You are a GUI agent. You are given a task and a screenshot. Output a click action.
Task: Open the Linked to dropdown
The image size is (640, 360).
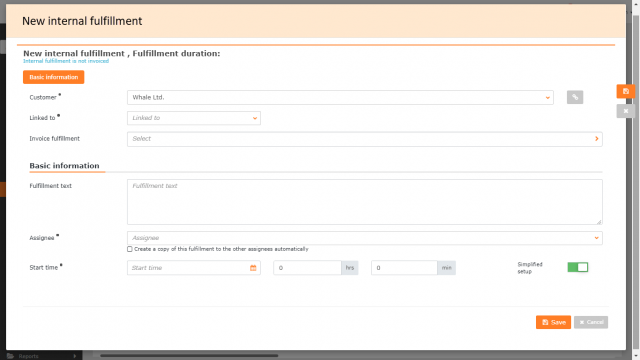coord(194,118)
